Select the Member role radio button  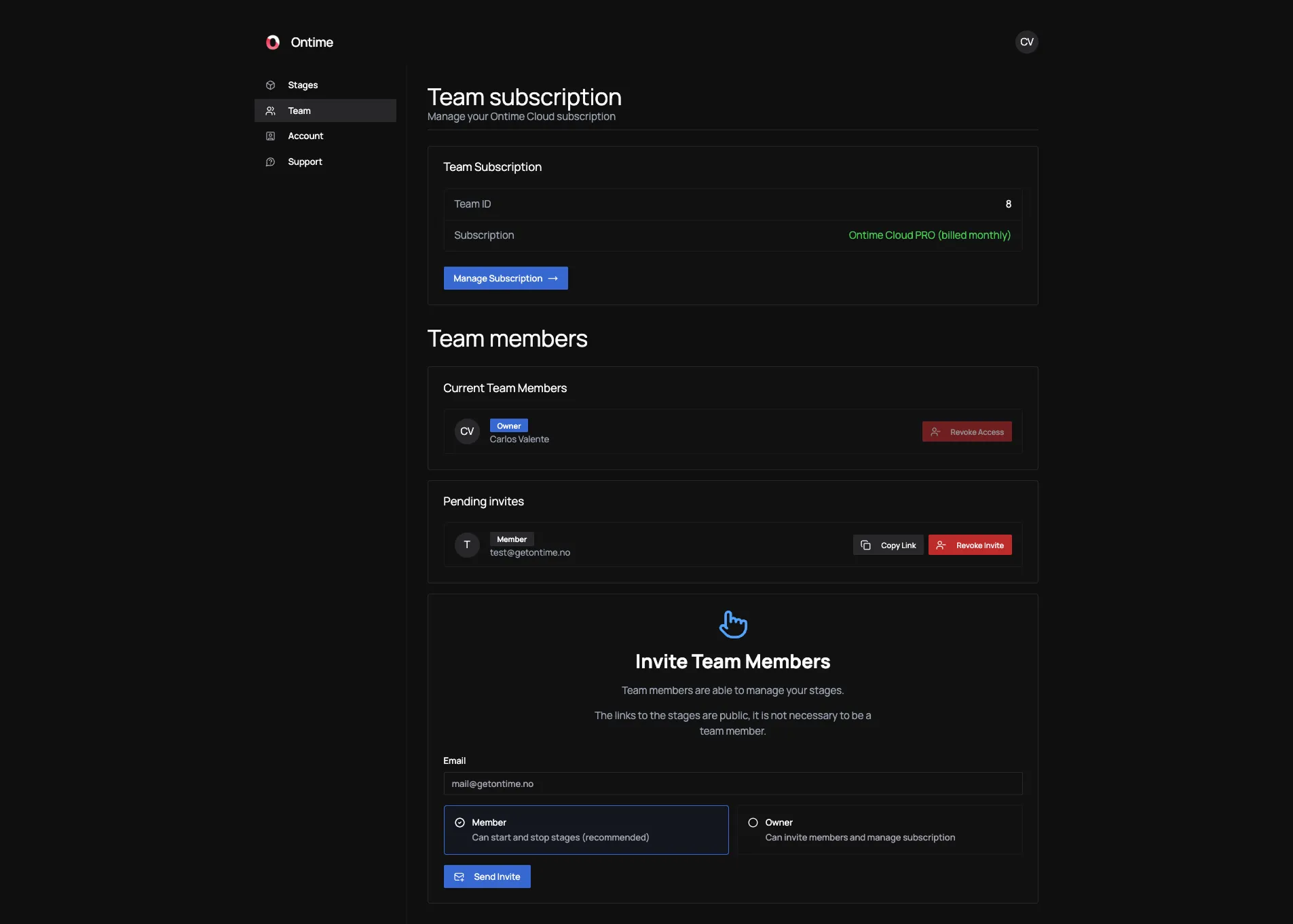[x=460, y=822]
